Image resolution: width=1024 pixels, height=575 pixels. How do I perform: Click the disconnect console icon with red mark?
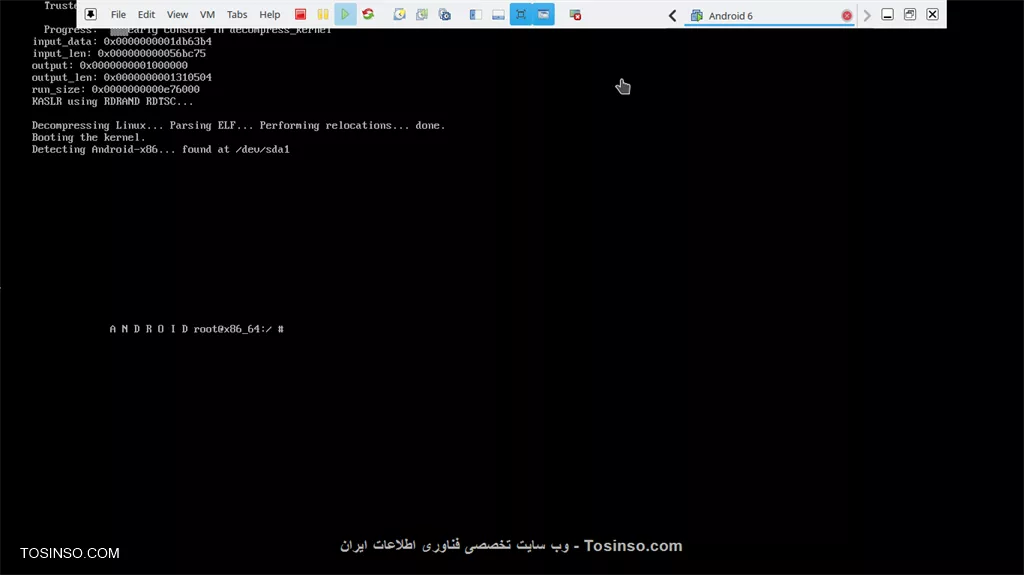(575, 14)
